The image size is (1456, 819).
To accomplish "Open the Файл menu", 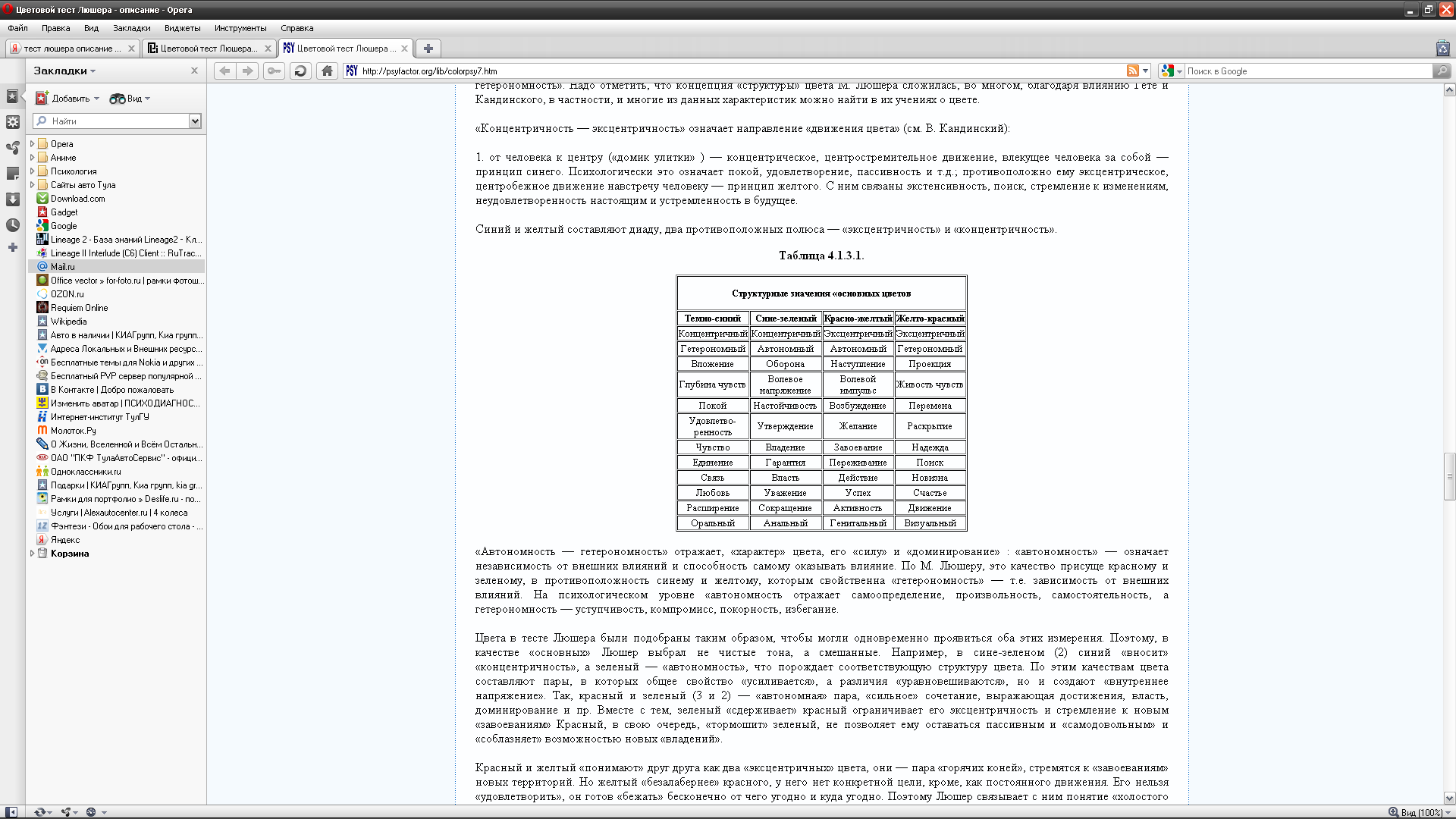I will (17, 28).
